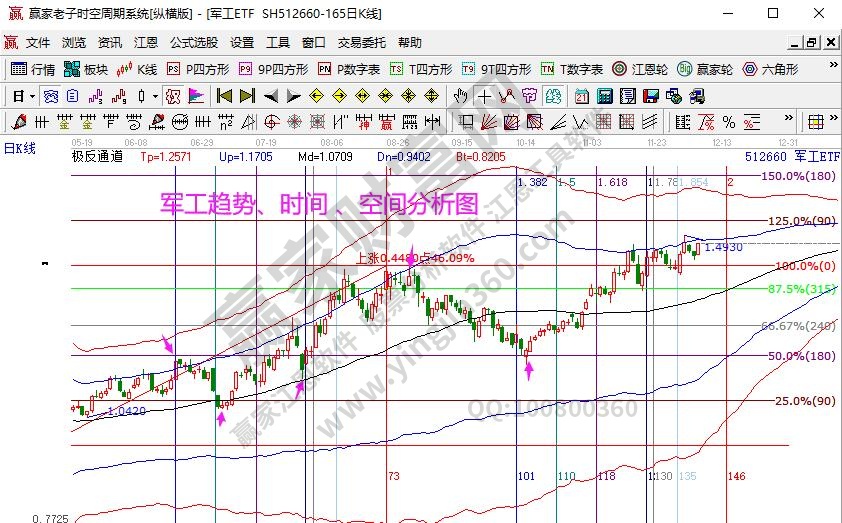Open the 公式选股 menu
This screenshot has width=842, height=523.
[194, 43]
